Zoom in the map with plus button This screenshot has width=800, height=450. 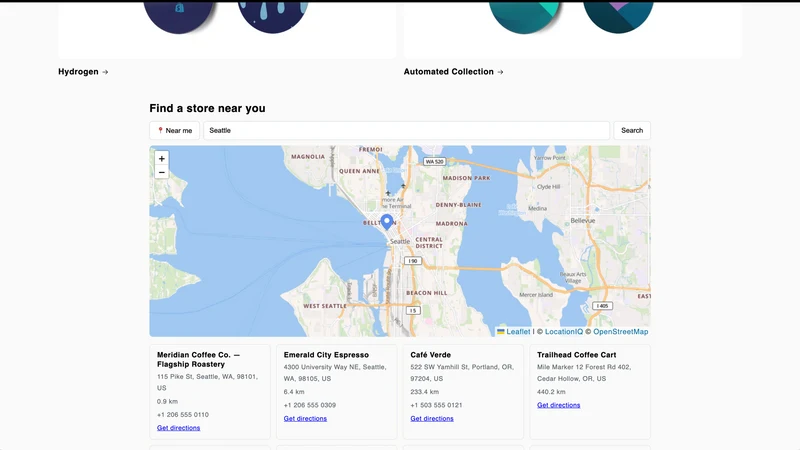(x=162, y=159)
